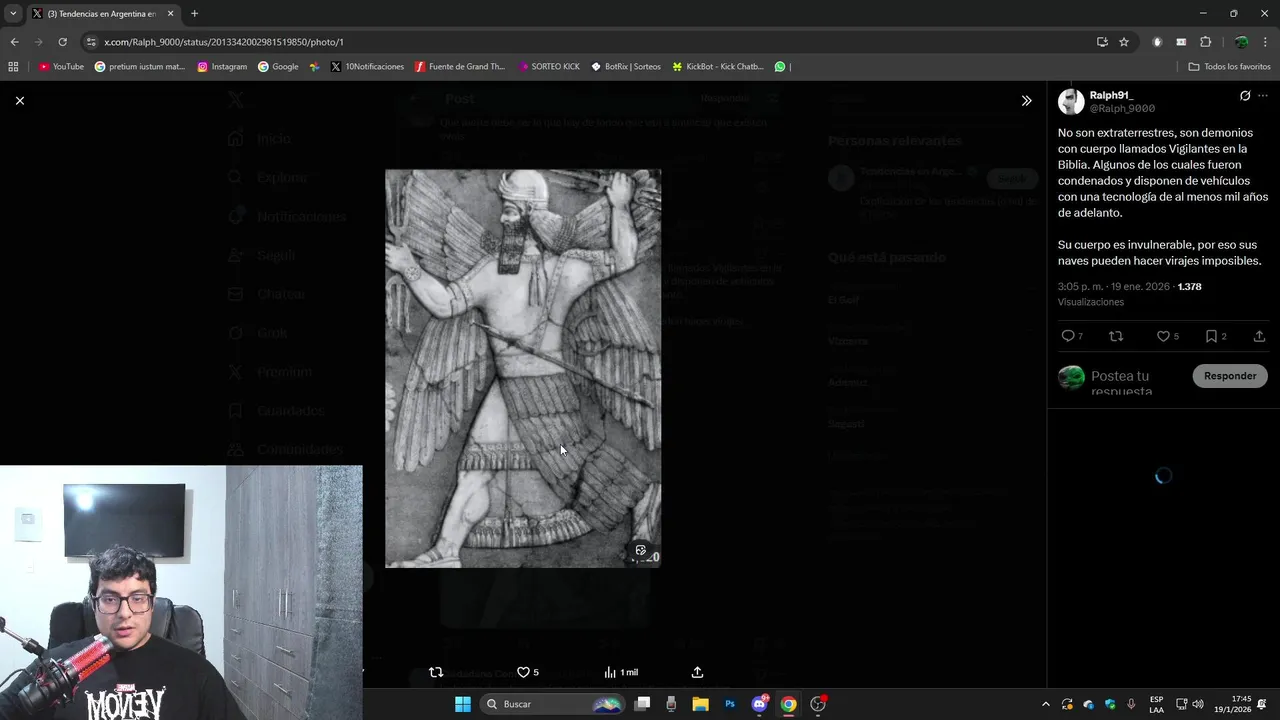Expand the Todos los favoritos folder

(1229, 67)
